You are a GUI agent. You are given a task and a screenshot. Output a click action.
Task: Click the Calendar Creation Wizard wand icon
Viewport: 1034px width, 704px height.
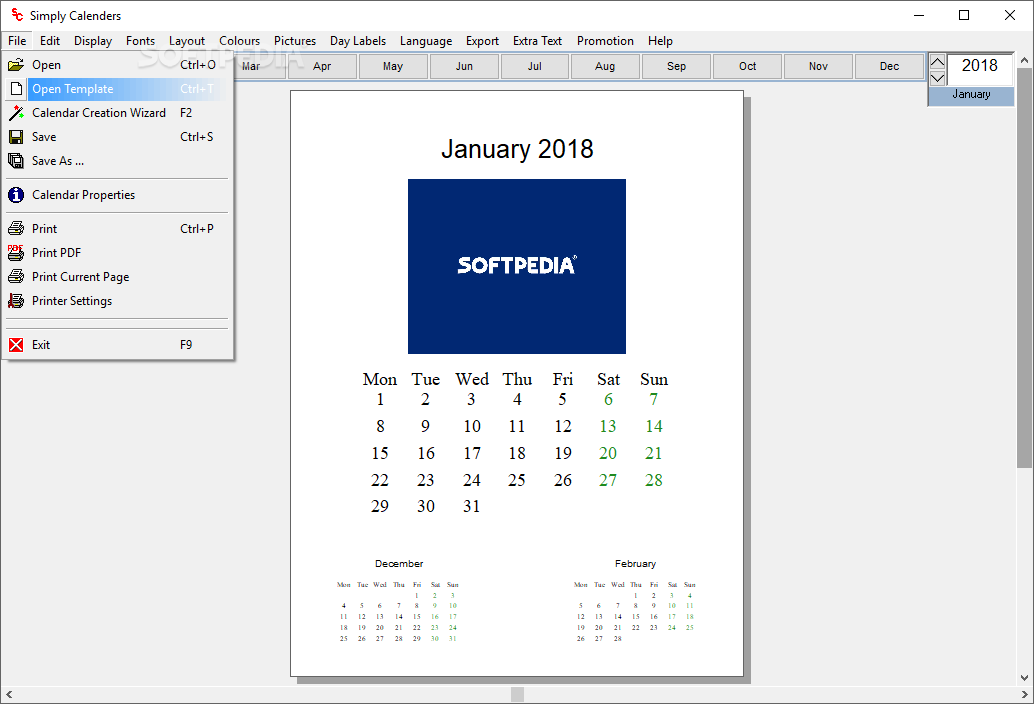16,113
